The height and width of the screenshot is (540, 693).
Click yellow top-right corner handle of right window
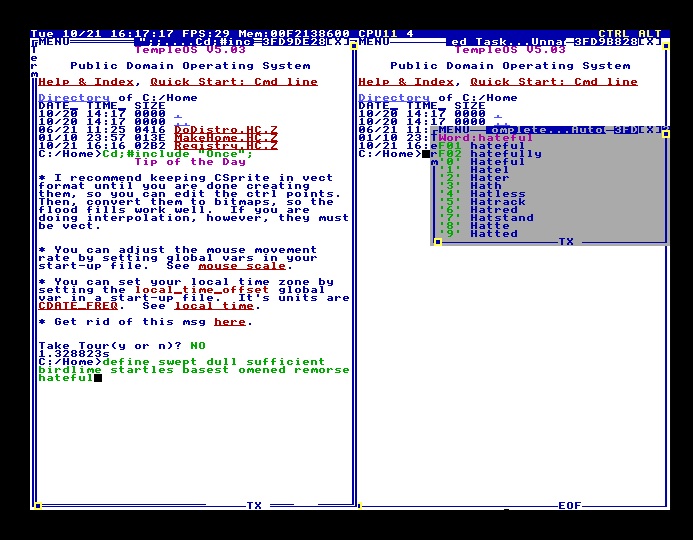[666, 46]
